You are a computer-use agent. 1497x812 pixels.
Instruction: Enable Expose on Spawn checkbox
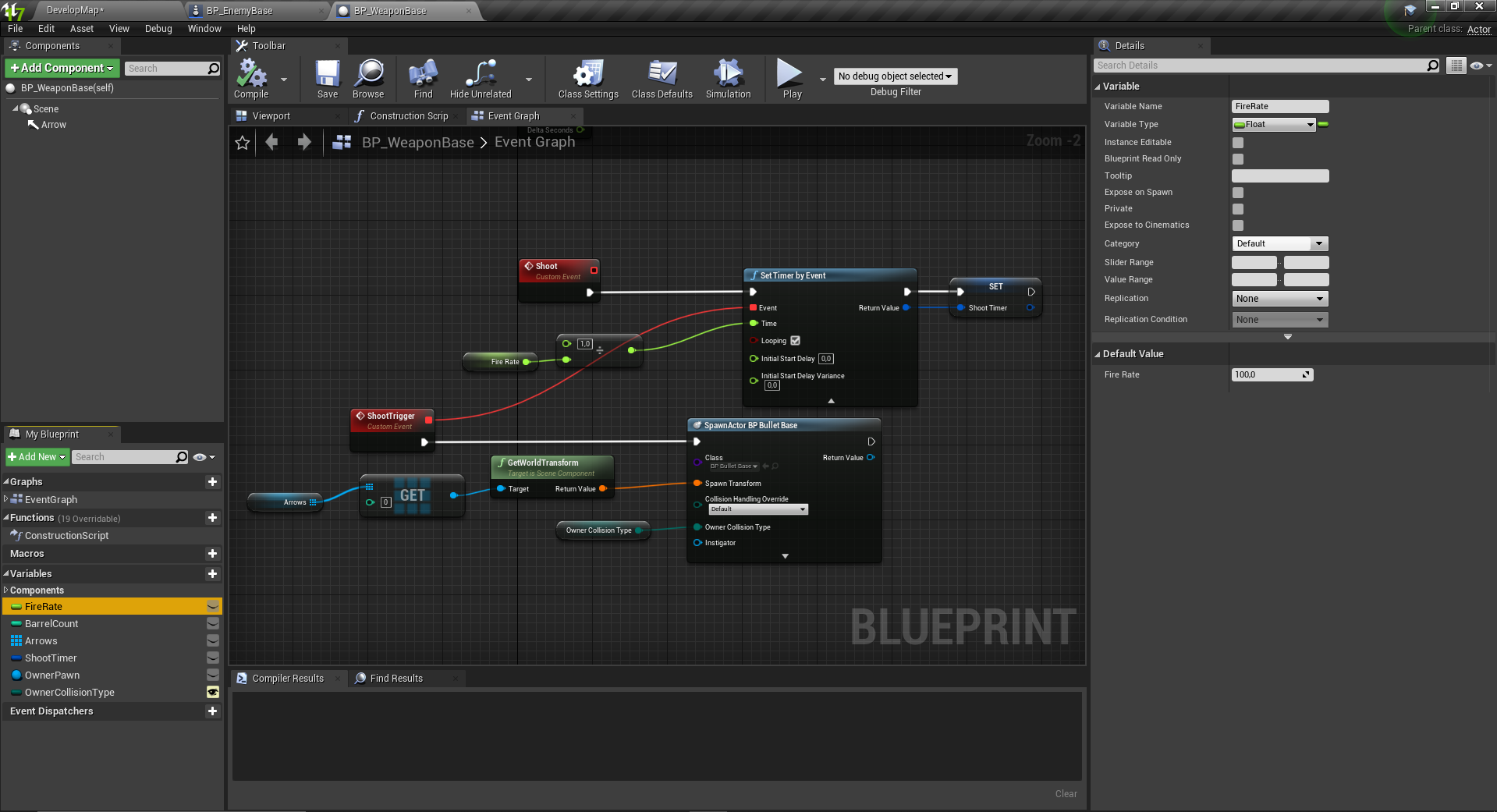tap(1238, 193)
